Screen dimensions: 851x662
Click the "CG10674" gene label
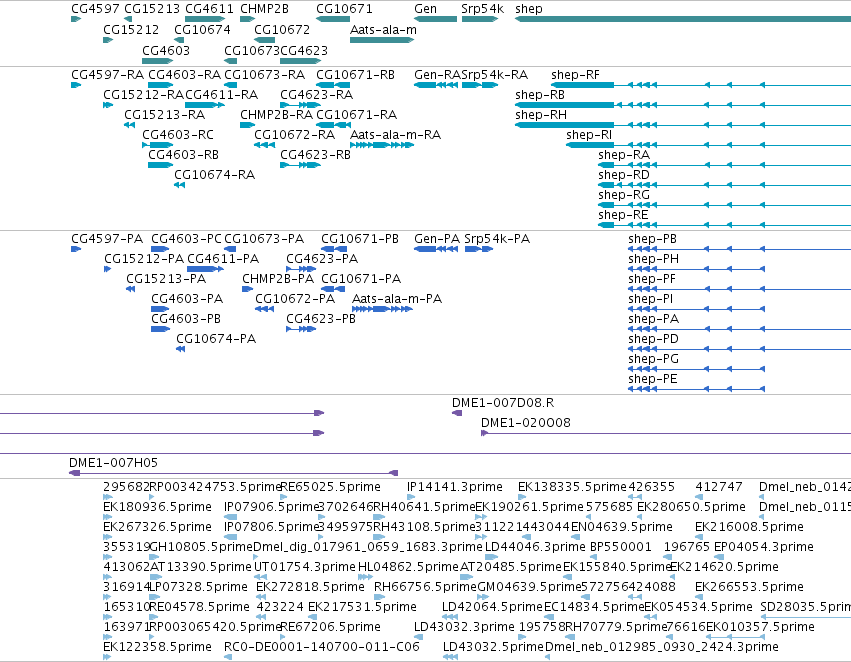coord(202,30)
